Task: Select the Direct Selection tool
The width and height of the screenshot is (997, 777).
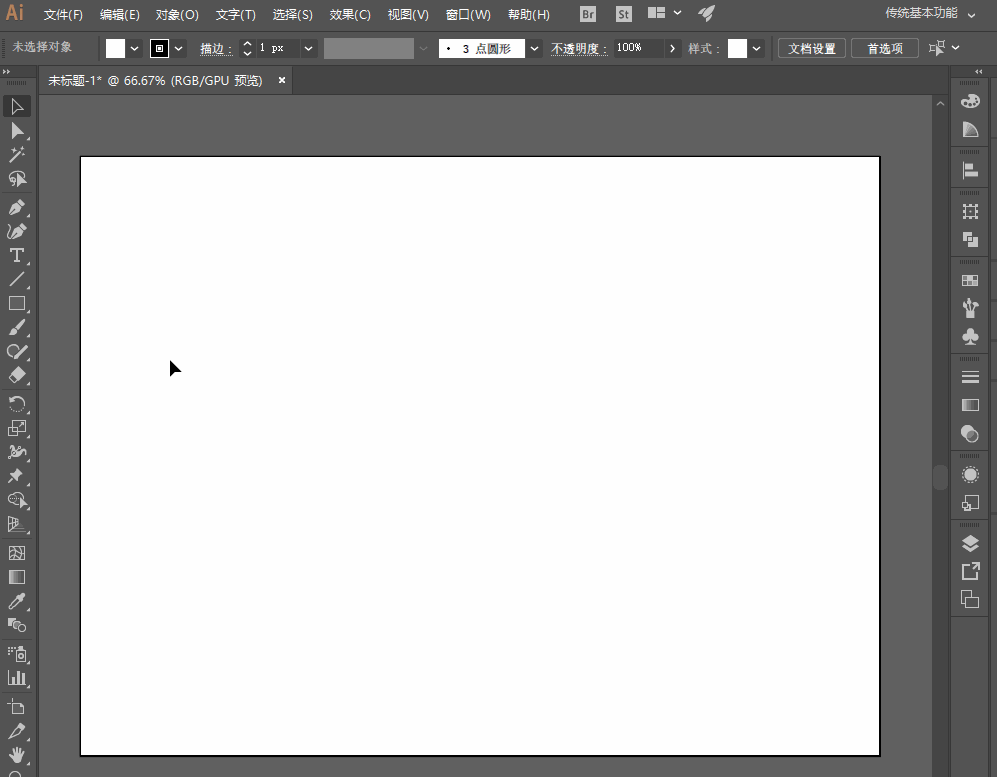Action: [x=17, y=130]
